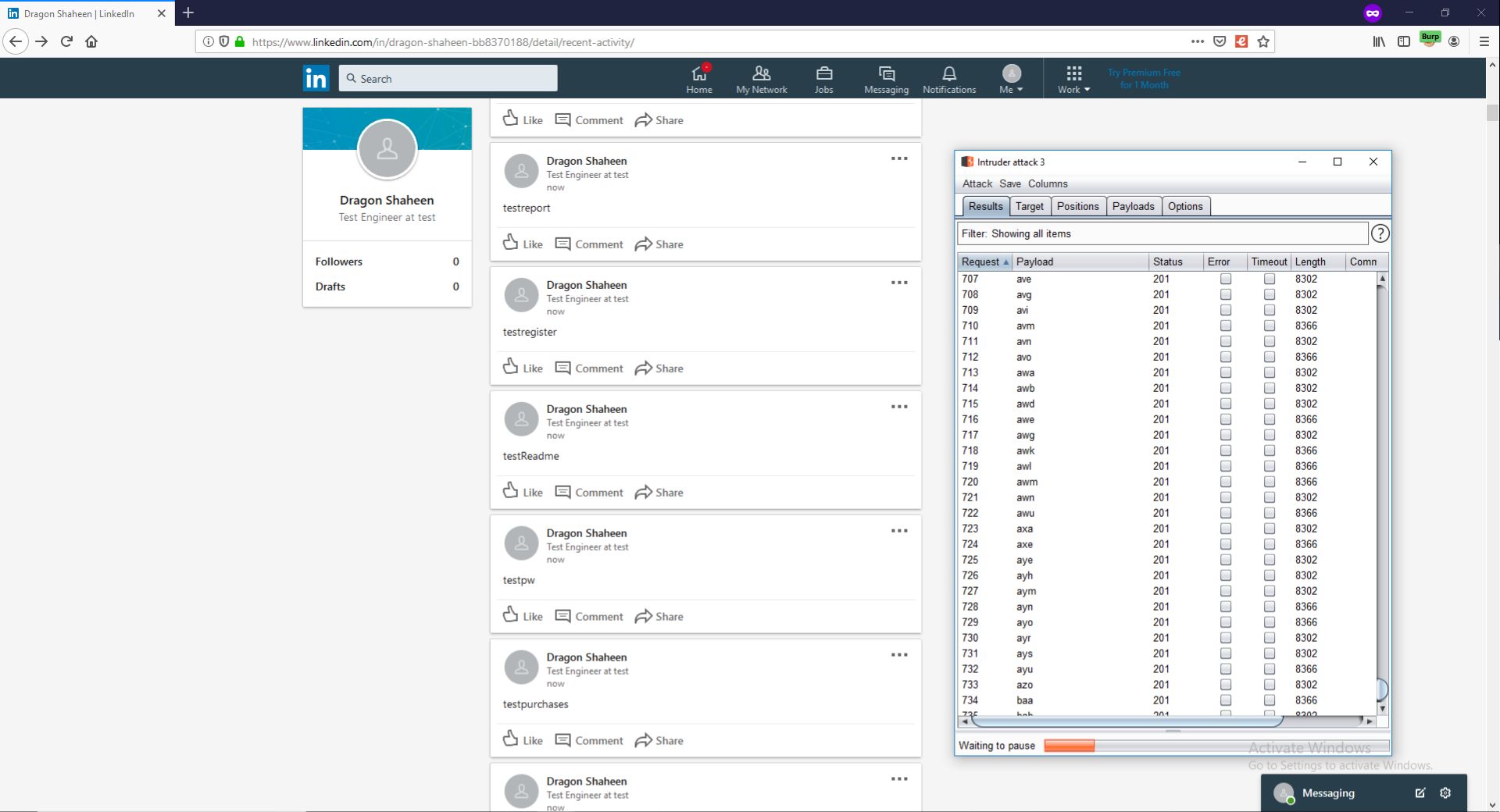Switch to the Options tab
The image size is (1500, 812).
click(x=1185, y=206)
